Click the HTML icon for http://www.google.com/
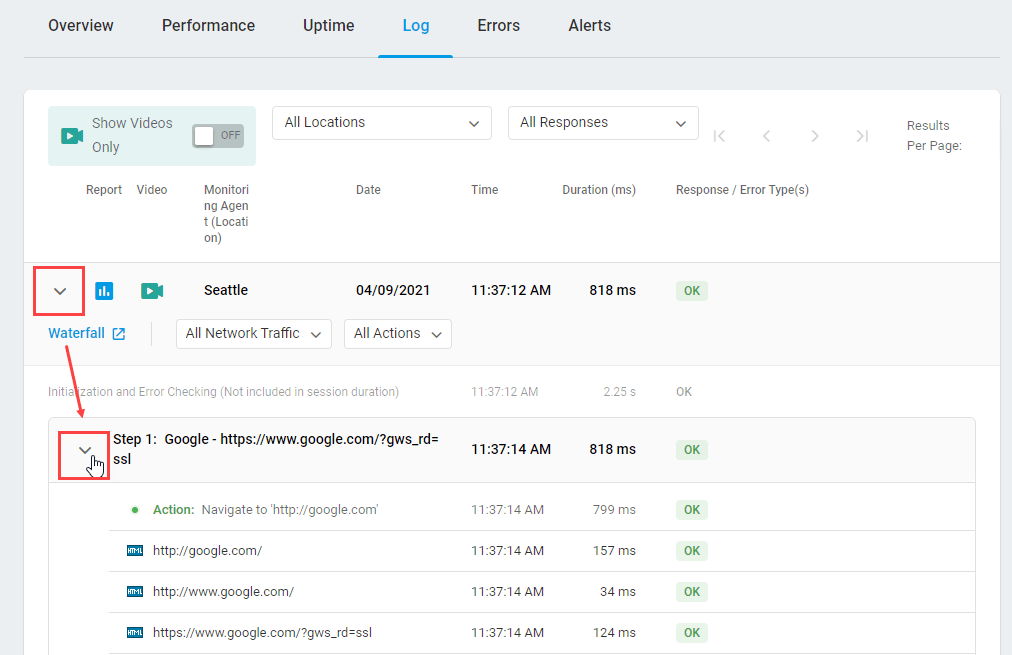This screenshot has height=655, width=1012. pyautogui.click(x=135, y=592)
